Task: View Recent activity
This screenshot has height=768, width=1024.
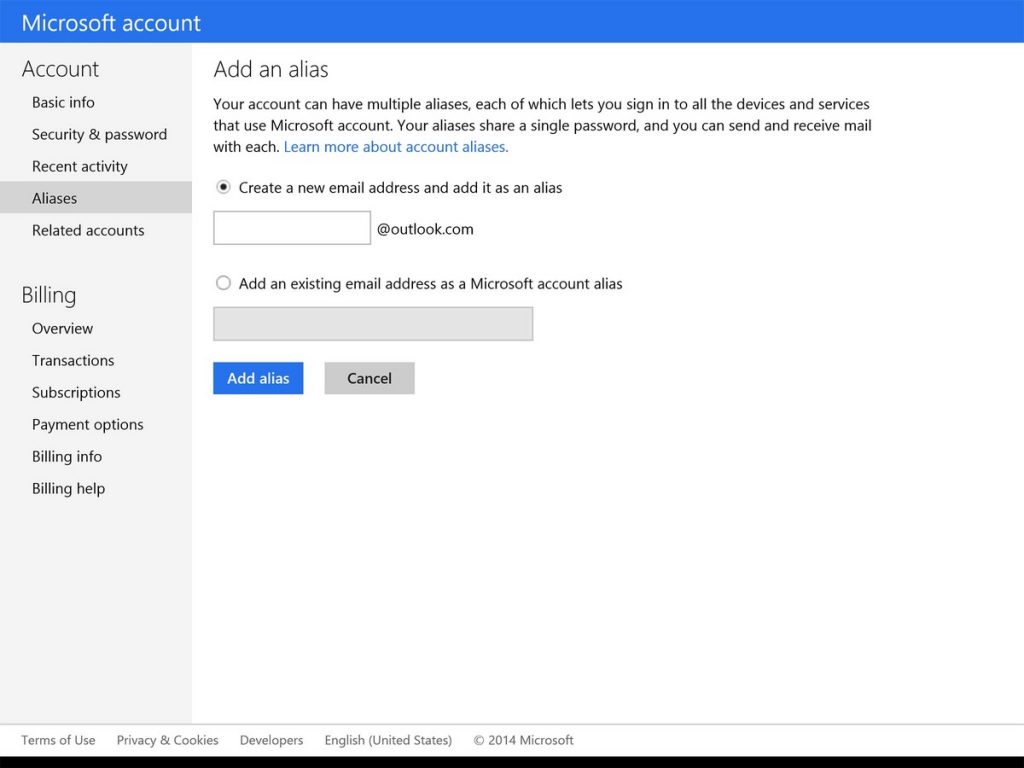Action: point(80,166)
